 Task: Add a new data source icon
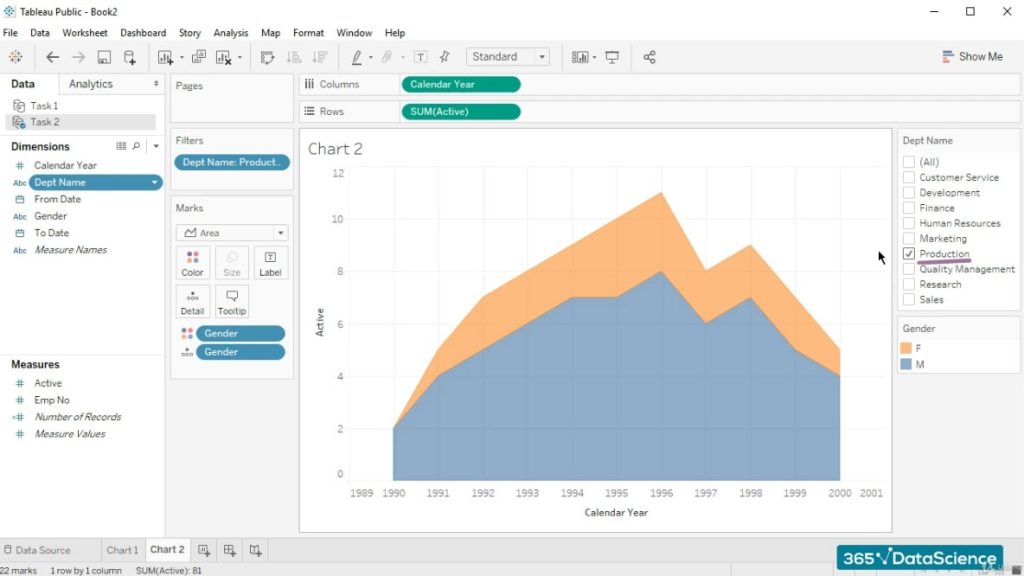point(129,57)
